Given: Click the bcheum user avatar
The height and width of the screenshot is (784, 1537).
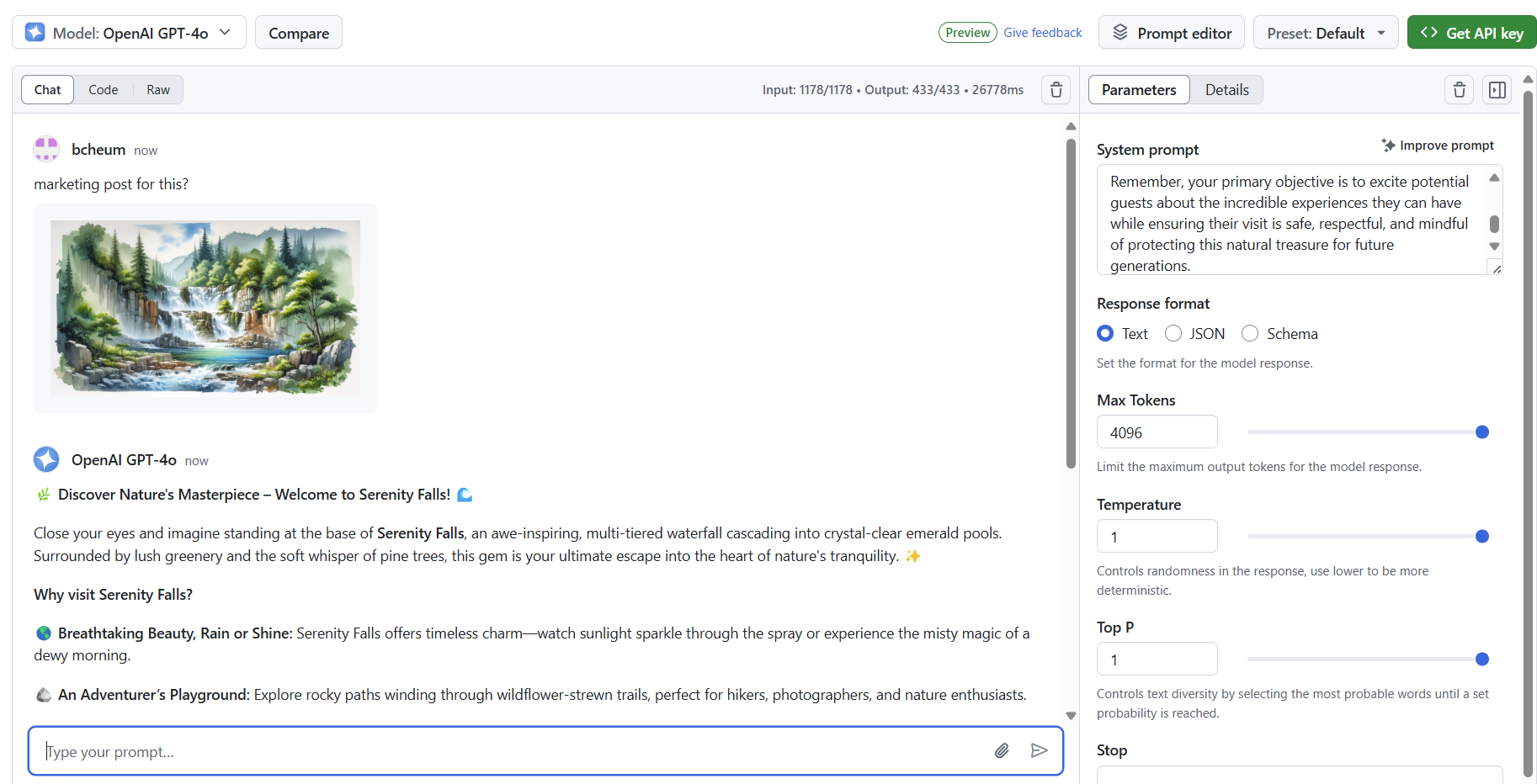Looking at the screenshot, I should point(46,149).
